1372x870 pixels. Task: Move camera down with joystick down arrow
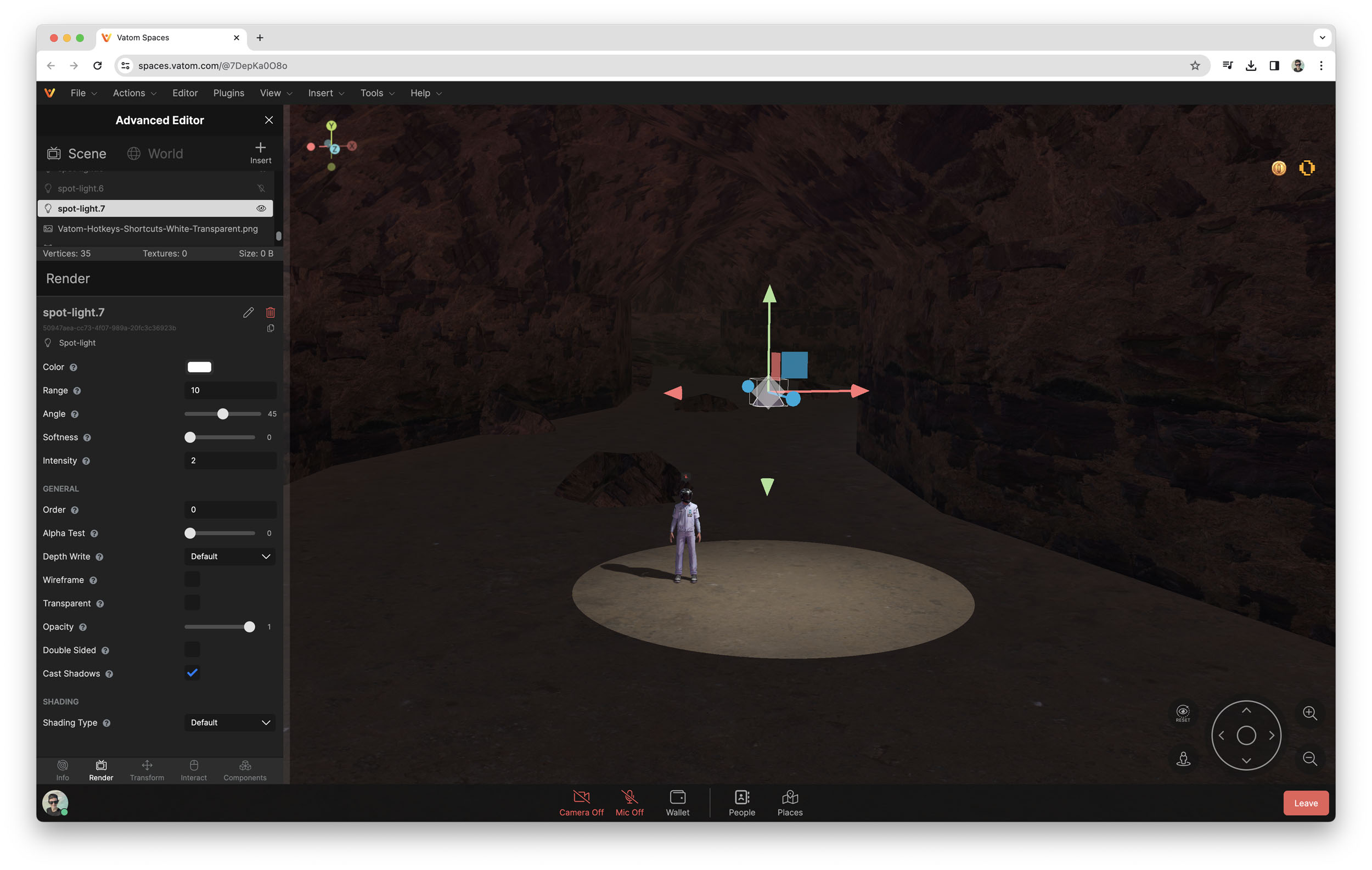pos(1246,761)
